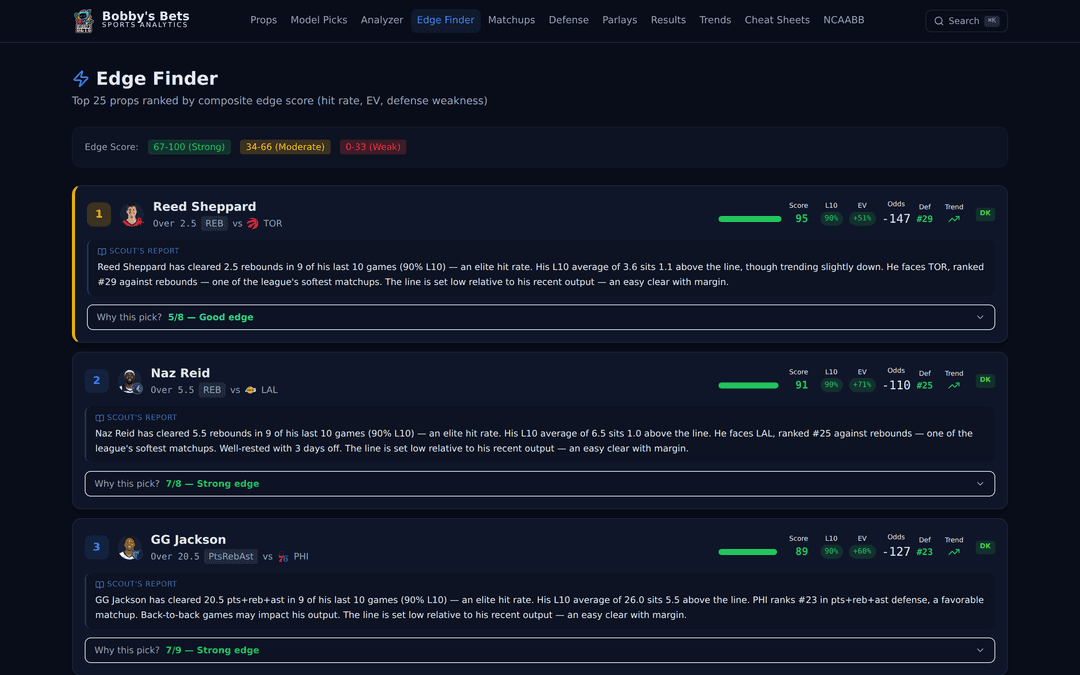The width and height of the screenshot is (1080, 675).
Task: Select the Edge Finder nav tab
Action: (446, 21)
